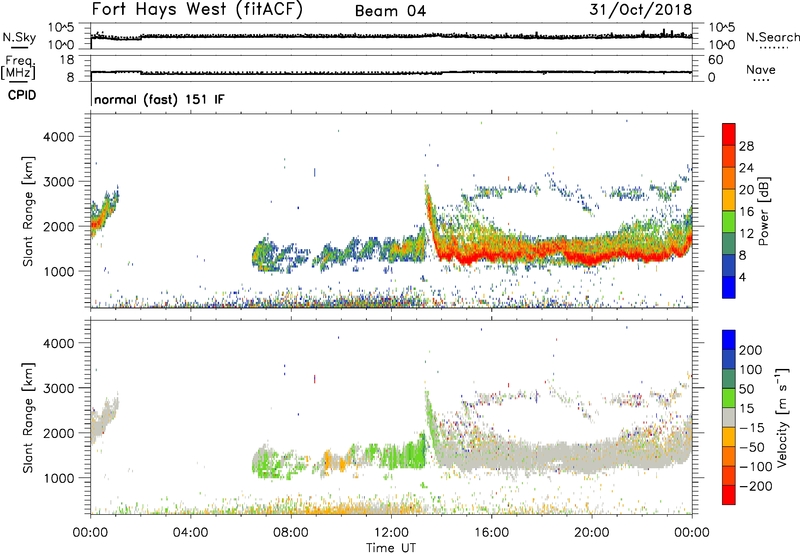The image size is (800, 554).
Task: Click the '04:00' time axis tick
Action: pyautogui.click(x=190, y=533)
